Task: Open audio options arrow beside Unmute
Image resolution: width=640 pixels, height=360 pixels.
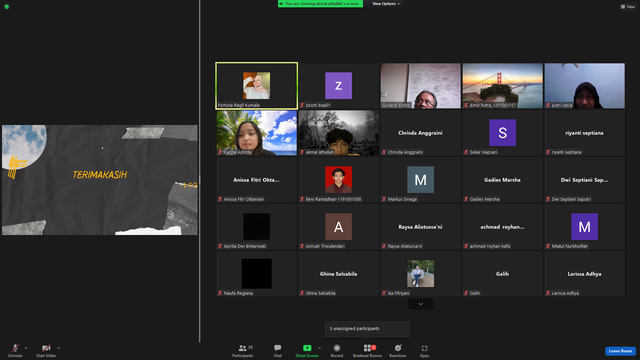Action: coord(26,348)
